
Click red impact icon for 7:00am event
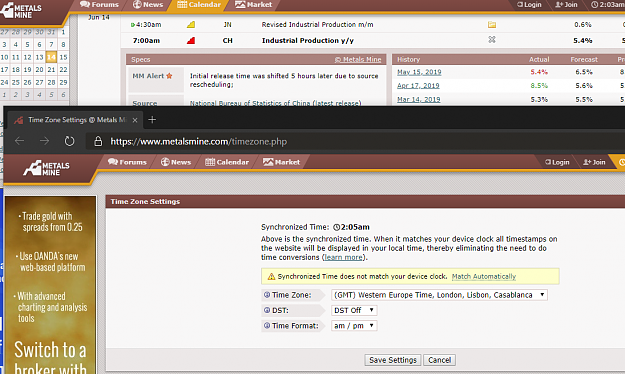point(191,41)
